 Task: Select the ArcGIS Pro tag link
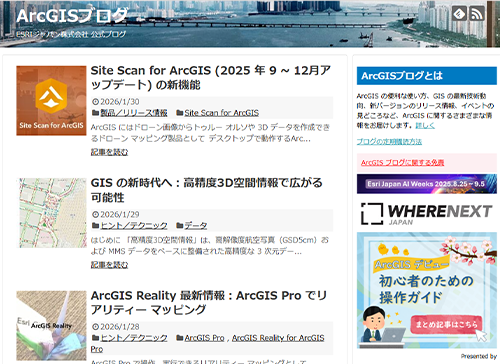[x=204, y=338]
